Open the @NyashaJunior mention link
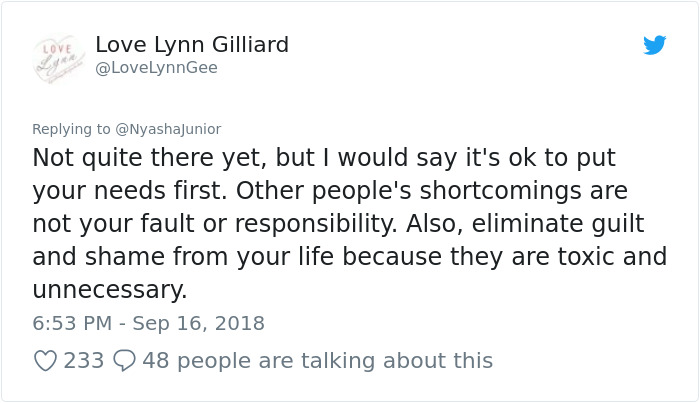 [168, 129]
